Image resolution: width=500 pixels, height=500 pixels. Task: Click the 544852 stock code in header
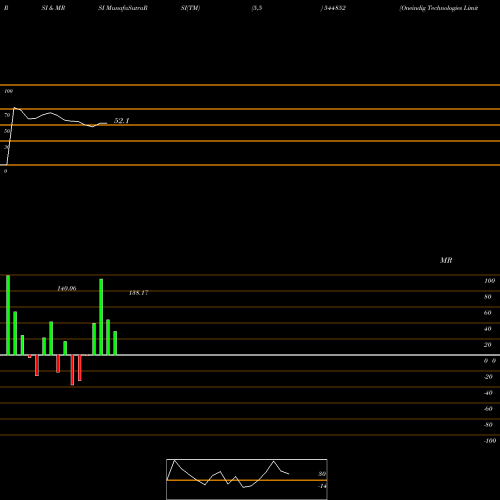334,8
